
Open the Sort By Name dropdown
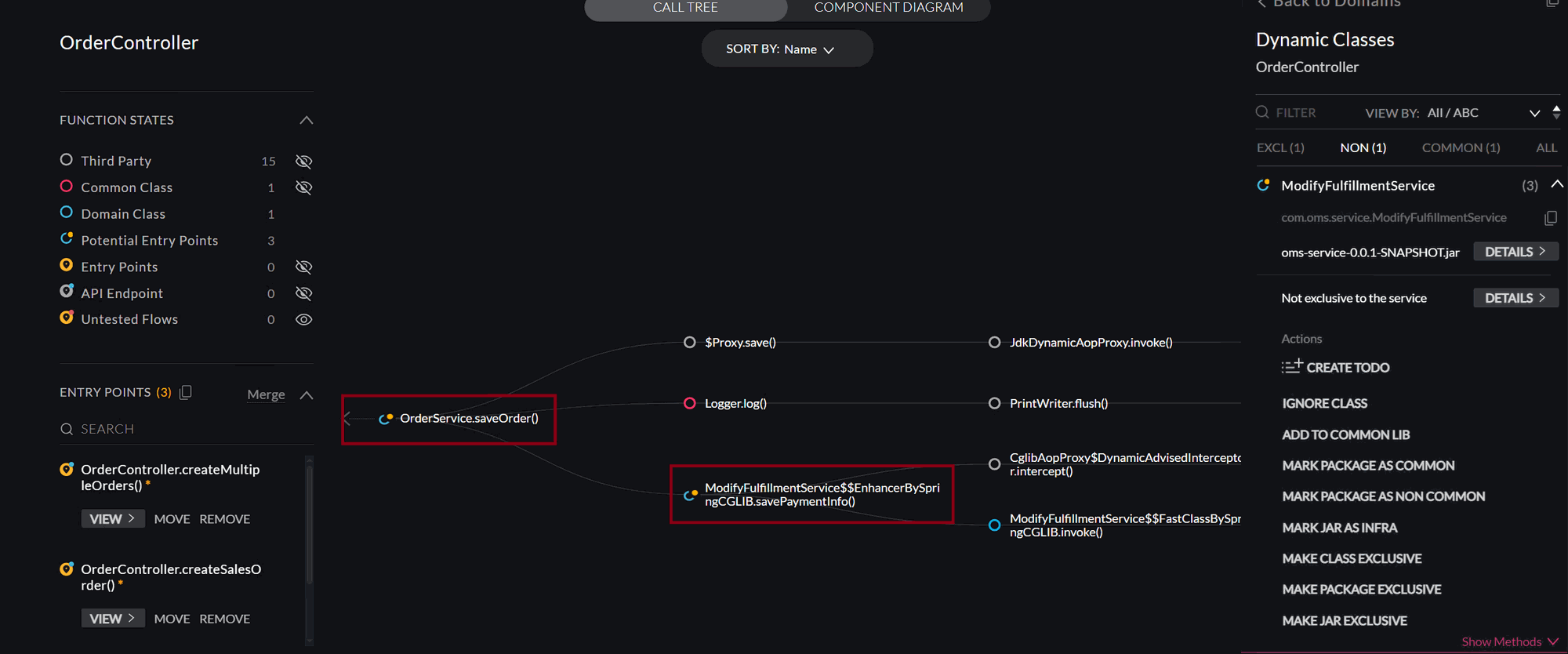tap(787, 49)
